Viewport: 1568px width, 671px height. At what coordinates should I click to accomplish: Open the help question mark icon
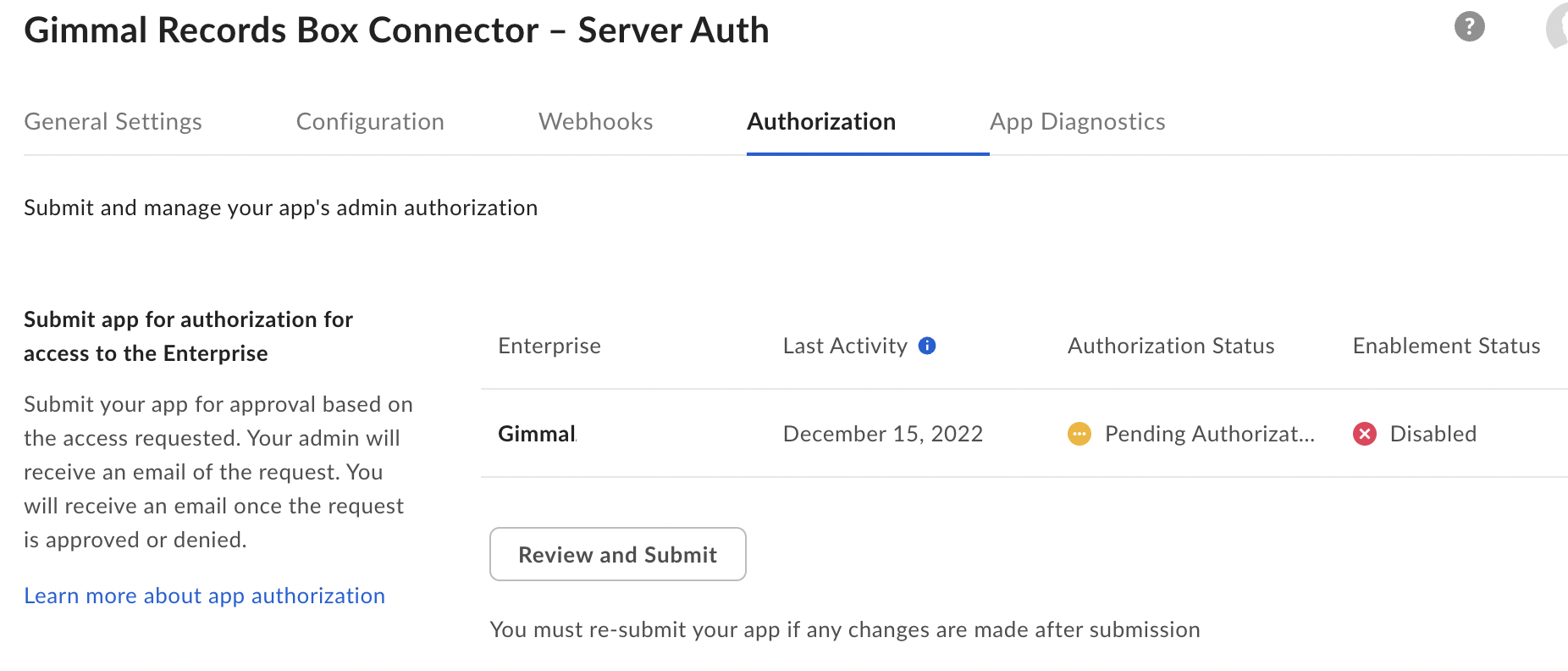pyautogui.click(x=1469, y=26)
